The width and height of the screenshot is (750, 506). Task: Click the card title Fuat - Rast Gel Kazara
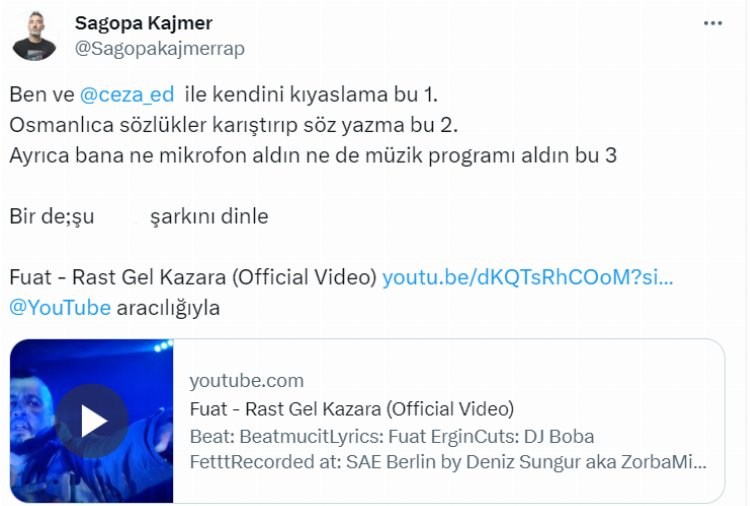pyautogui.click(x=352, y=409)
